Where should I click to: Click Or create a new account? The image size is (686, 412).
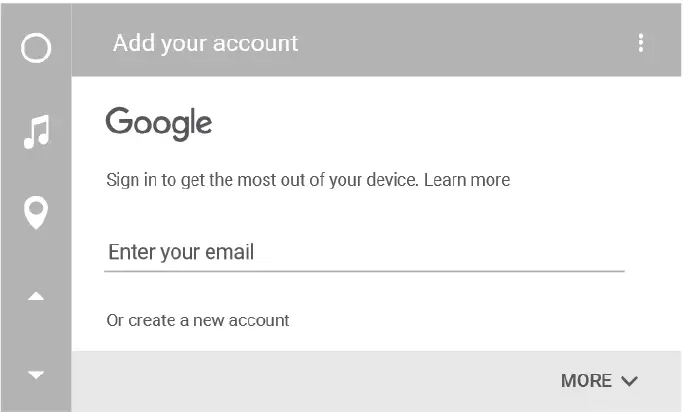198,321
